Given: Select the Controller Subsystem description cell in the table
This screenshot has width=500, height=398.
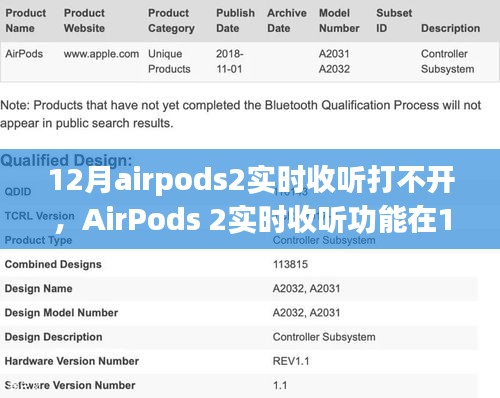Looking at the screenshot, I should click(447, 61).
